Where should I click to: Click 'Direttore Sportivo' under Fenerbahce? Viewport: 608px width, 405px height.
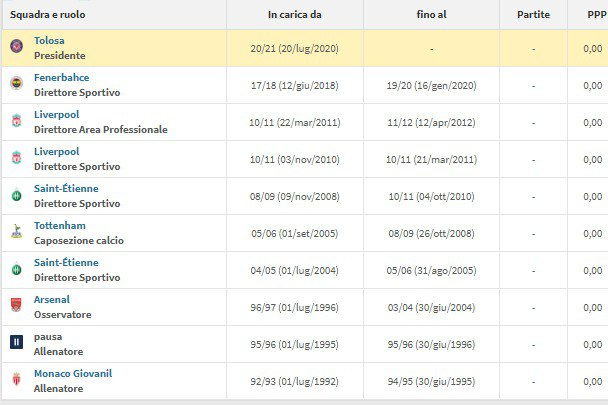pyautogui.click(x=77, y=93)
